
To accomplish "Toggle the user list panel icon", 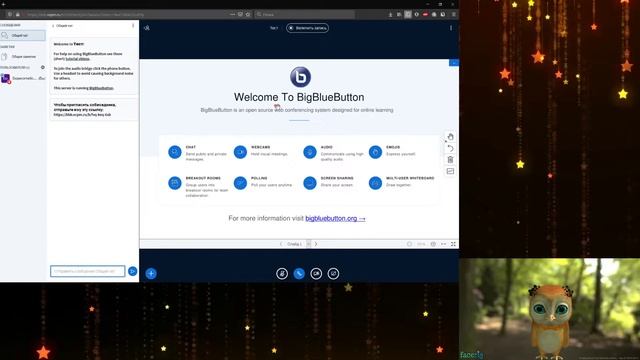I will pyautogui.click(x=147, y=28).
